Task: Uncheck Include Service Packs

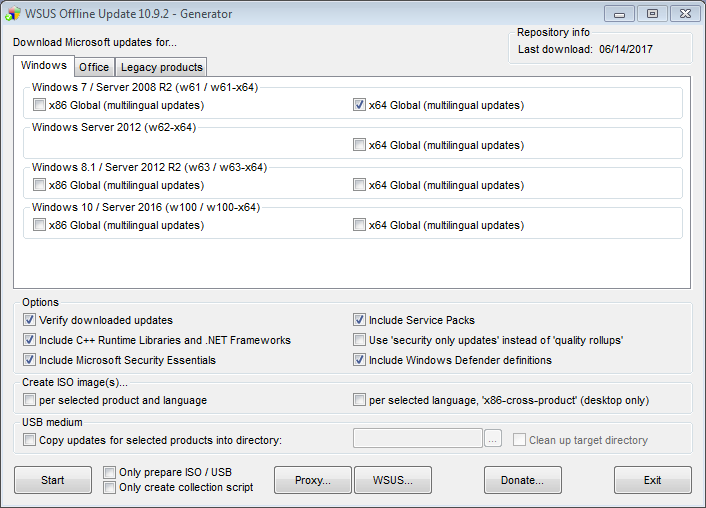Action: 359,320
